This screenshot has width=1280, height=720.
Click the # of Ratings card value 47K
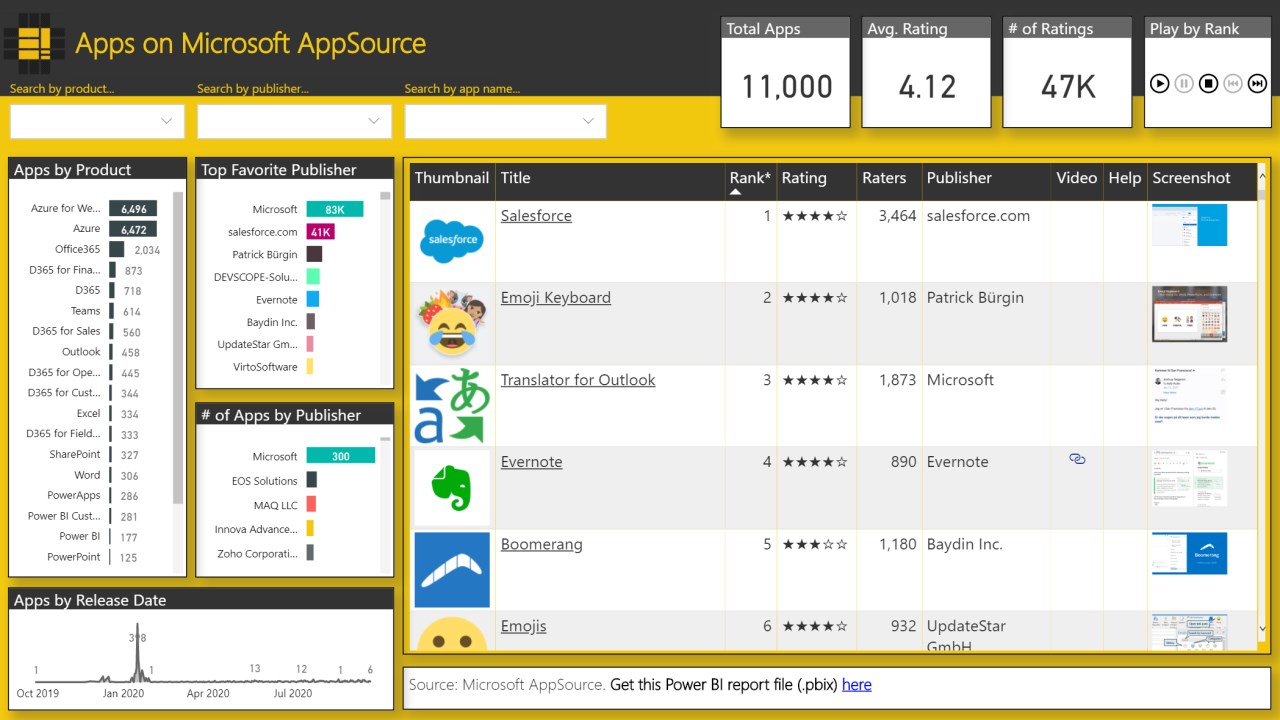[x=1068, y=87]
